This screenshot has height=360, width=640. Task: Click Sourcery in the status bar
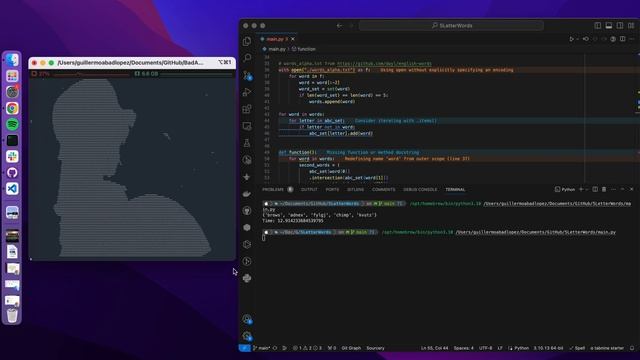[x=375, y=348]
